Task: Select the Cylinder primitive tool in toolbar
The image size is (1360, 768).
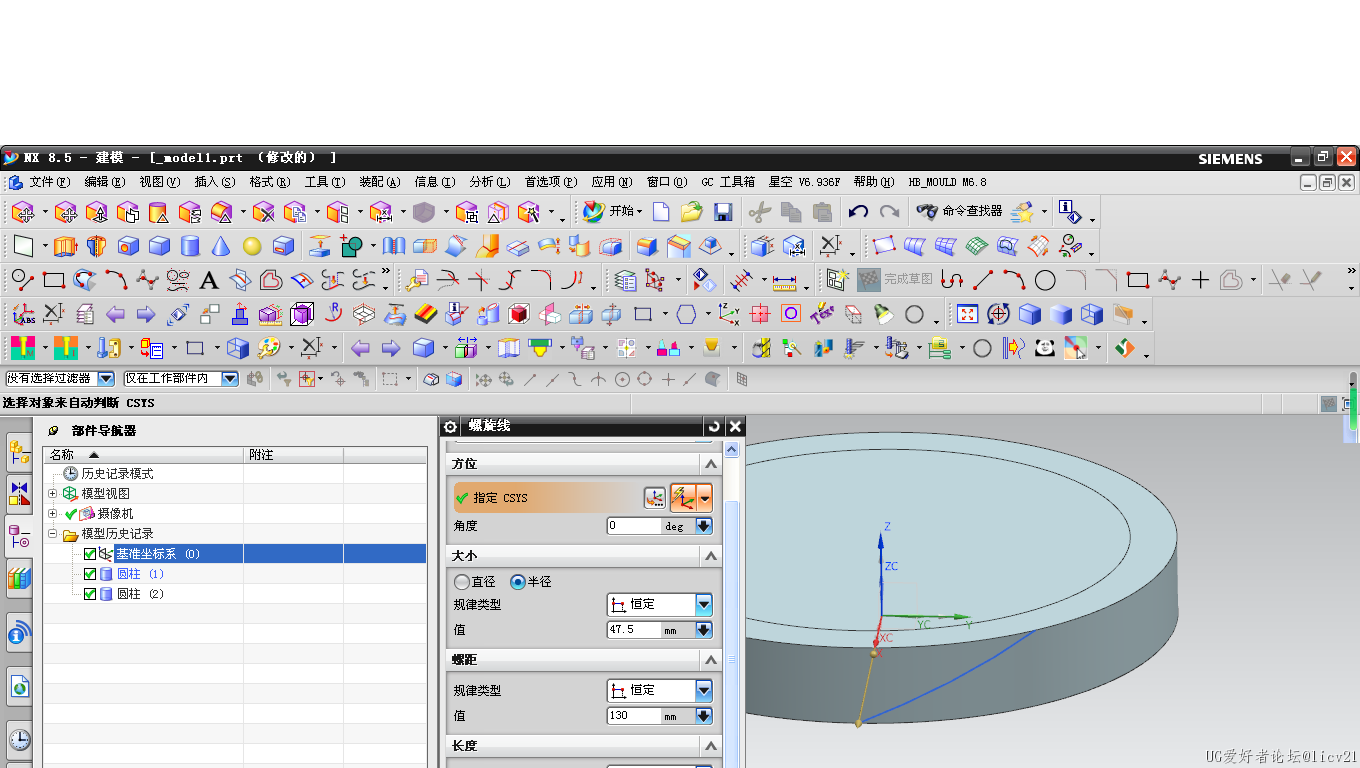Action: 190,246
